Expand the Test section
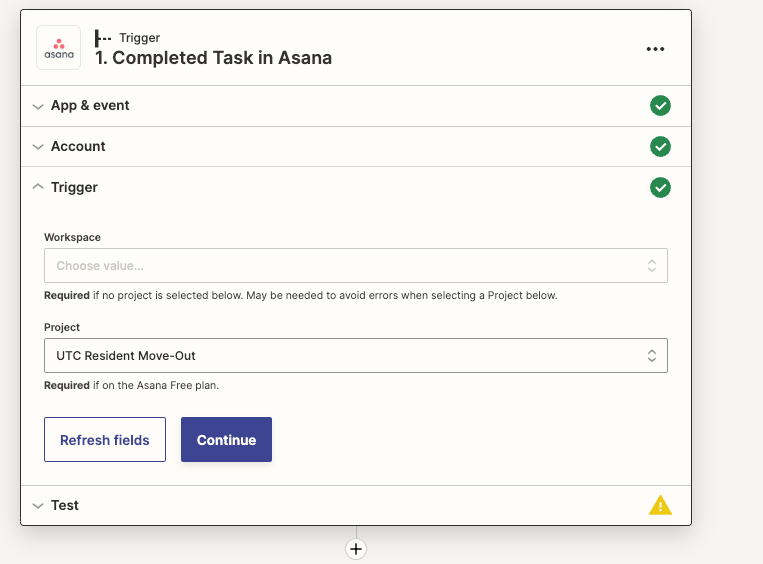The height and width of the screenshot is (564, 763). [x=356, y=506]
